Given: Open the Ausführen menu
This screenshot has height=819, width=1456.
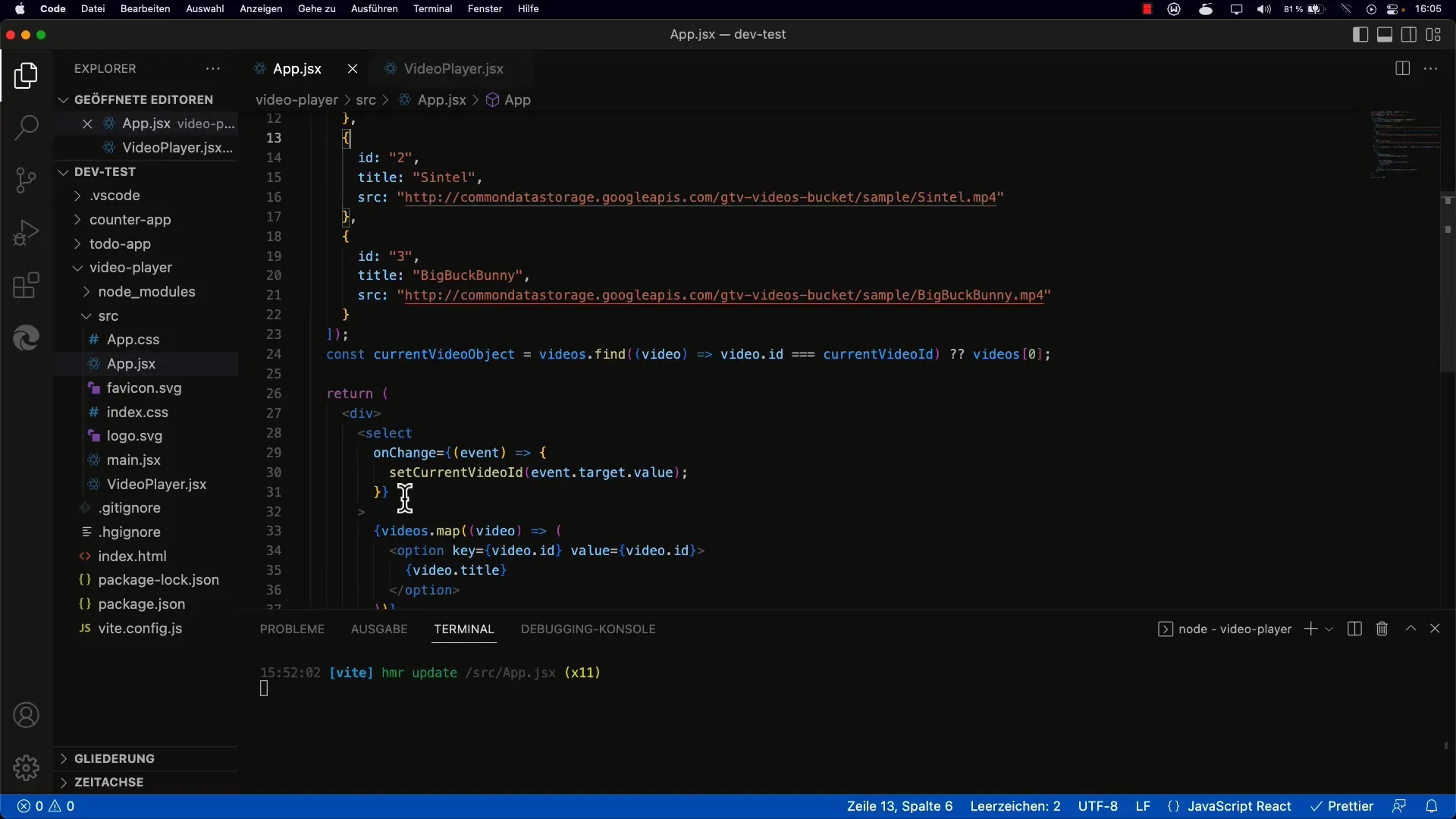Looking at the screenshot, I should [x=374, y=9].
